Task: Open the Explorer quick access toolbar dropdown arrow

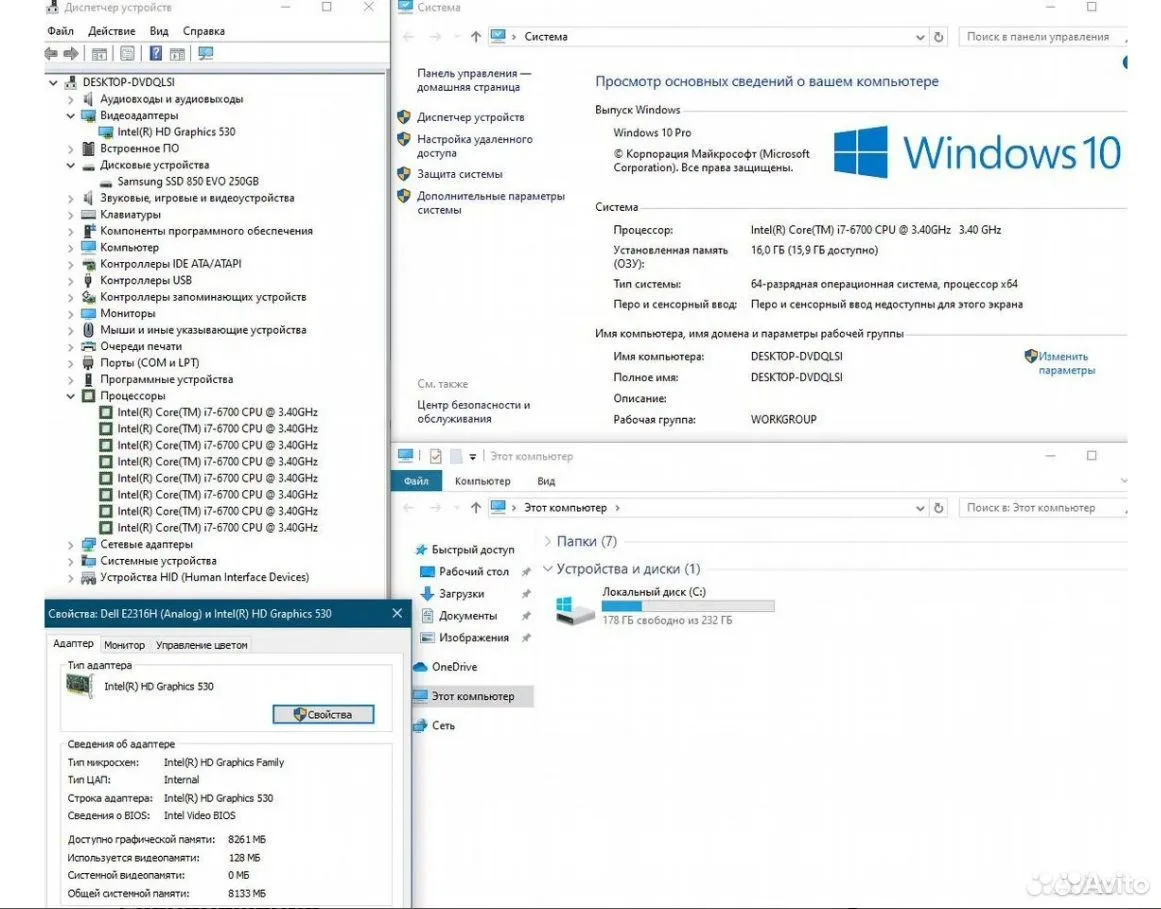Action: coord(472,457)
